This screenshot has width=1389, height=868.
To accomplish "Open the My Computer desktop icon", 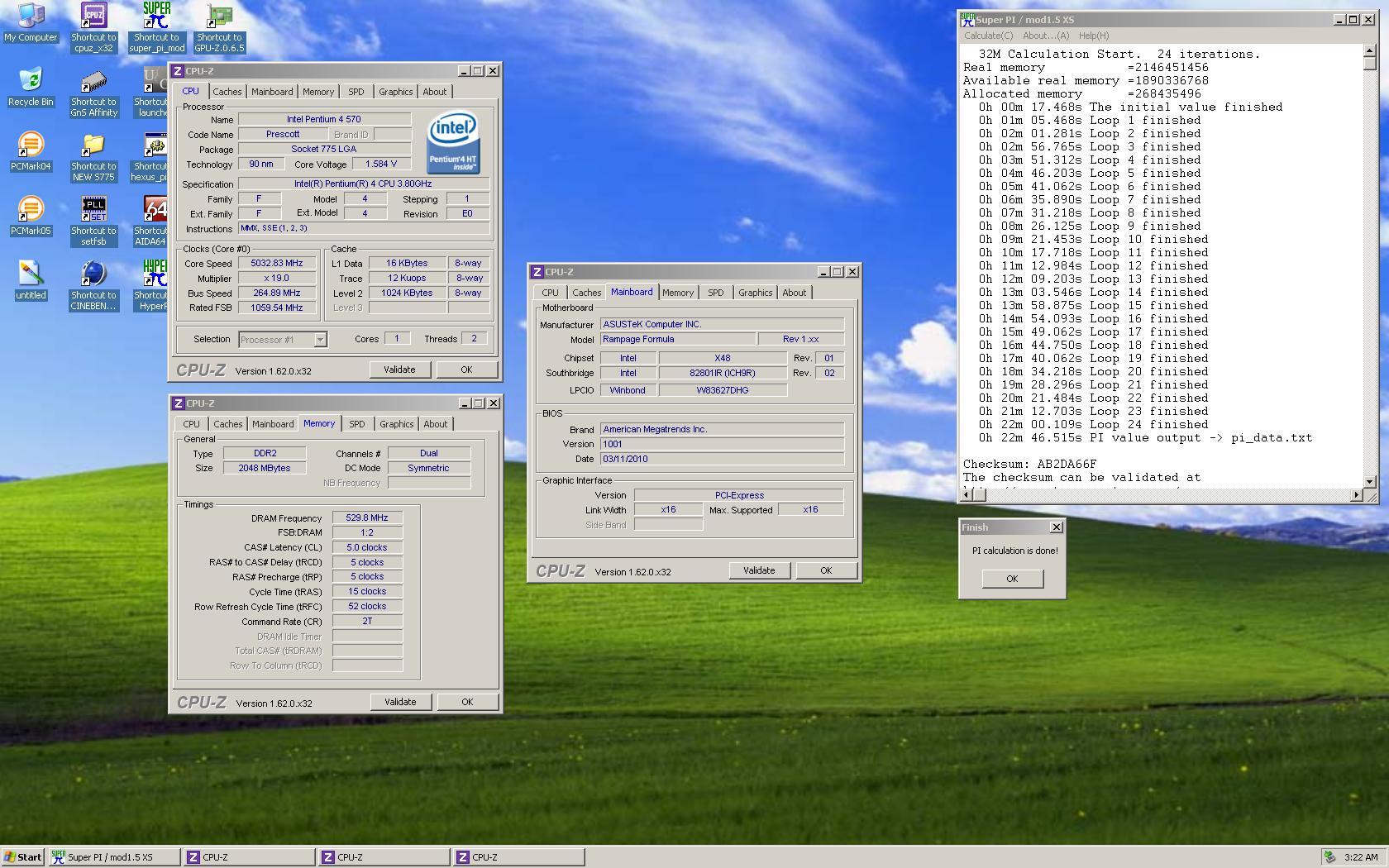I will (x=31, y=22).
